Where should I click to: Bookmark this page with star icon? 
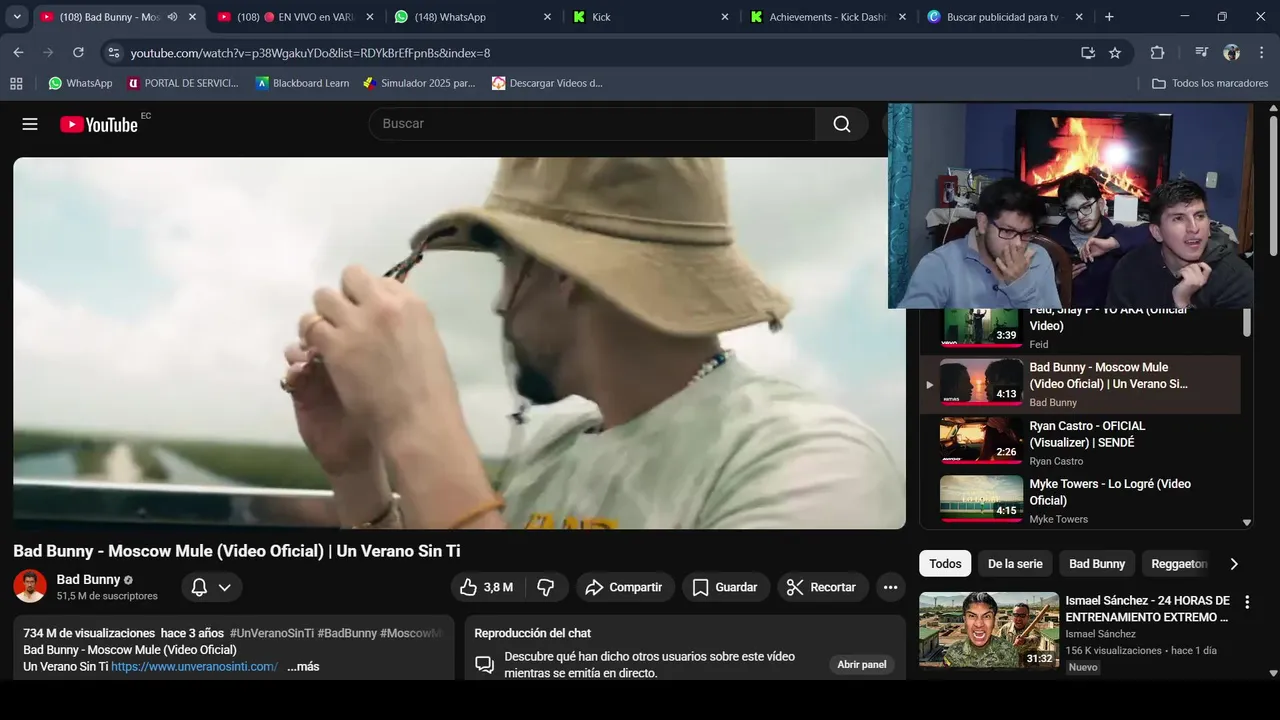coord(1115,52)
